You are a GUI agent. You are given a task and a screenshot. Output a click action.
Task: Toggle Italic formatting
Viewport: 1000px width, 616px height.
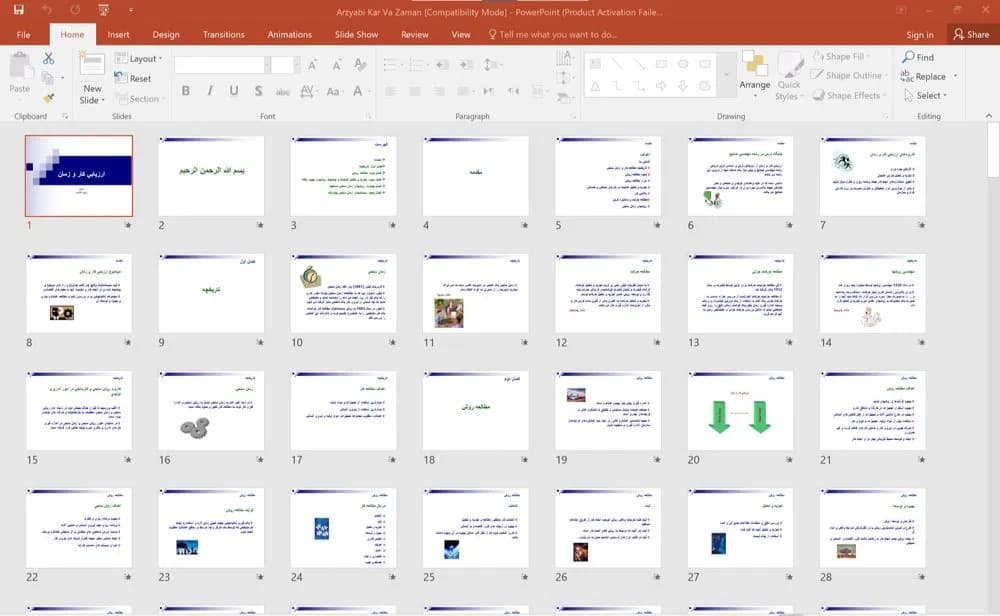209,91
